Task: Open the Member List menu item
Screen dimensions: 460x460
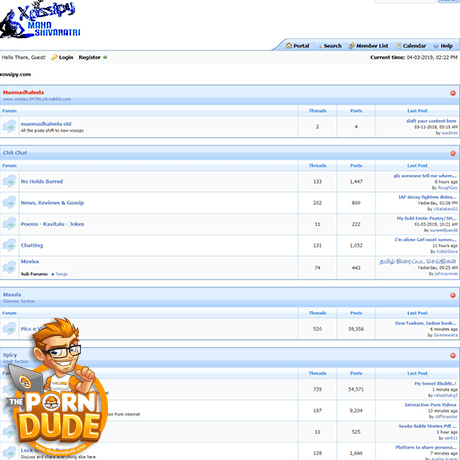Action: [x=368, y=46]
